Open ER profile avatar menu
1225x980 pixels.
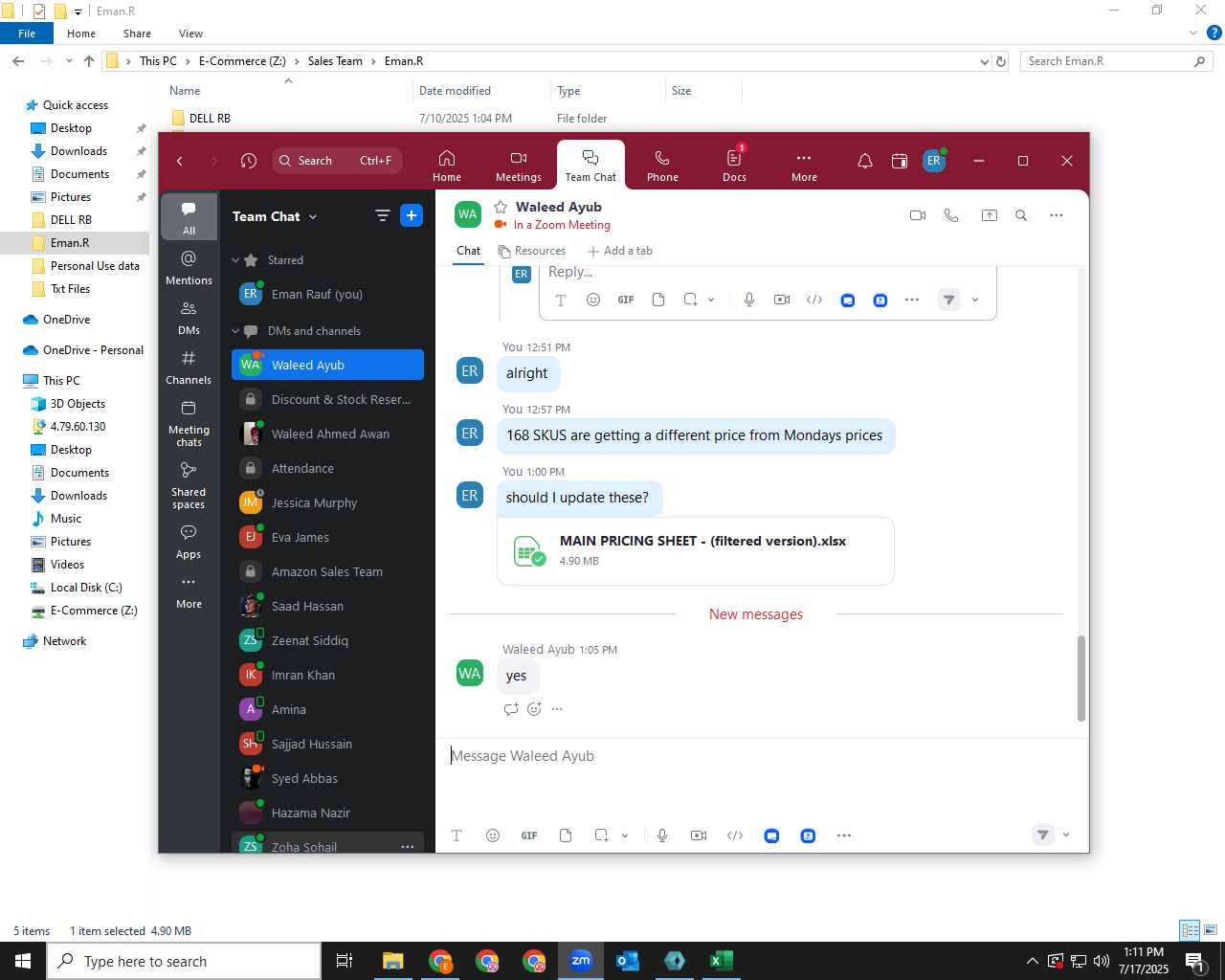click(934, 161)
